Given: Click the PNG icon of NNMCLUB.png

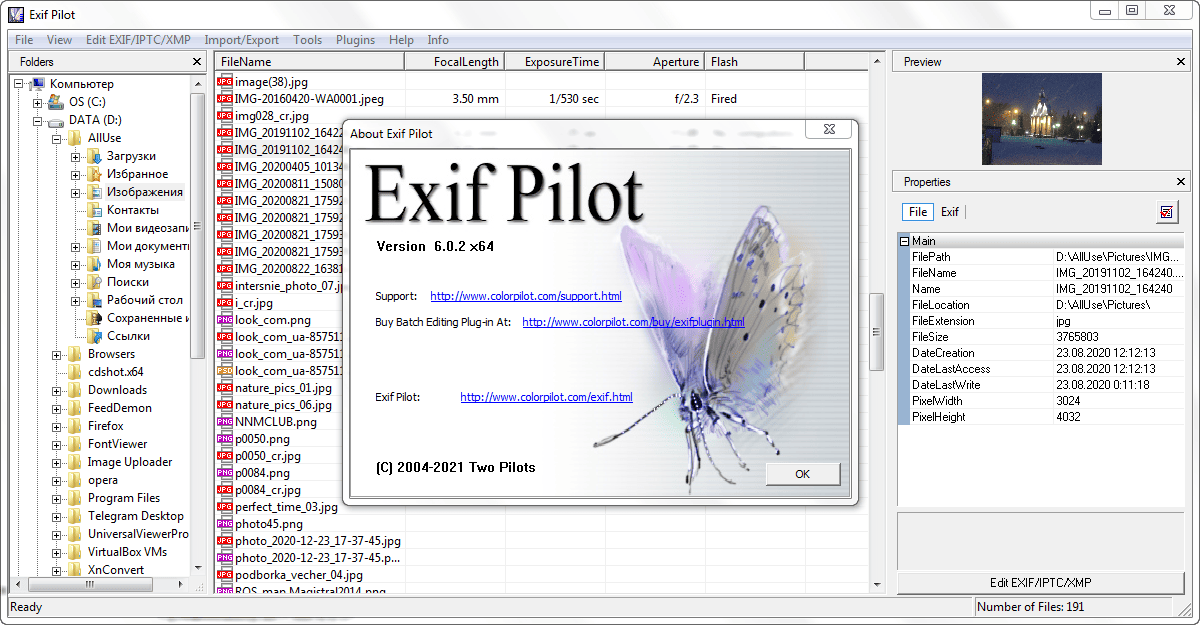Looking at the screenshot, I should (x=225, y=422).
